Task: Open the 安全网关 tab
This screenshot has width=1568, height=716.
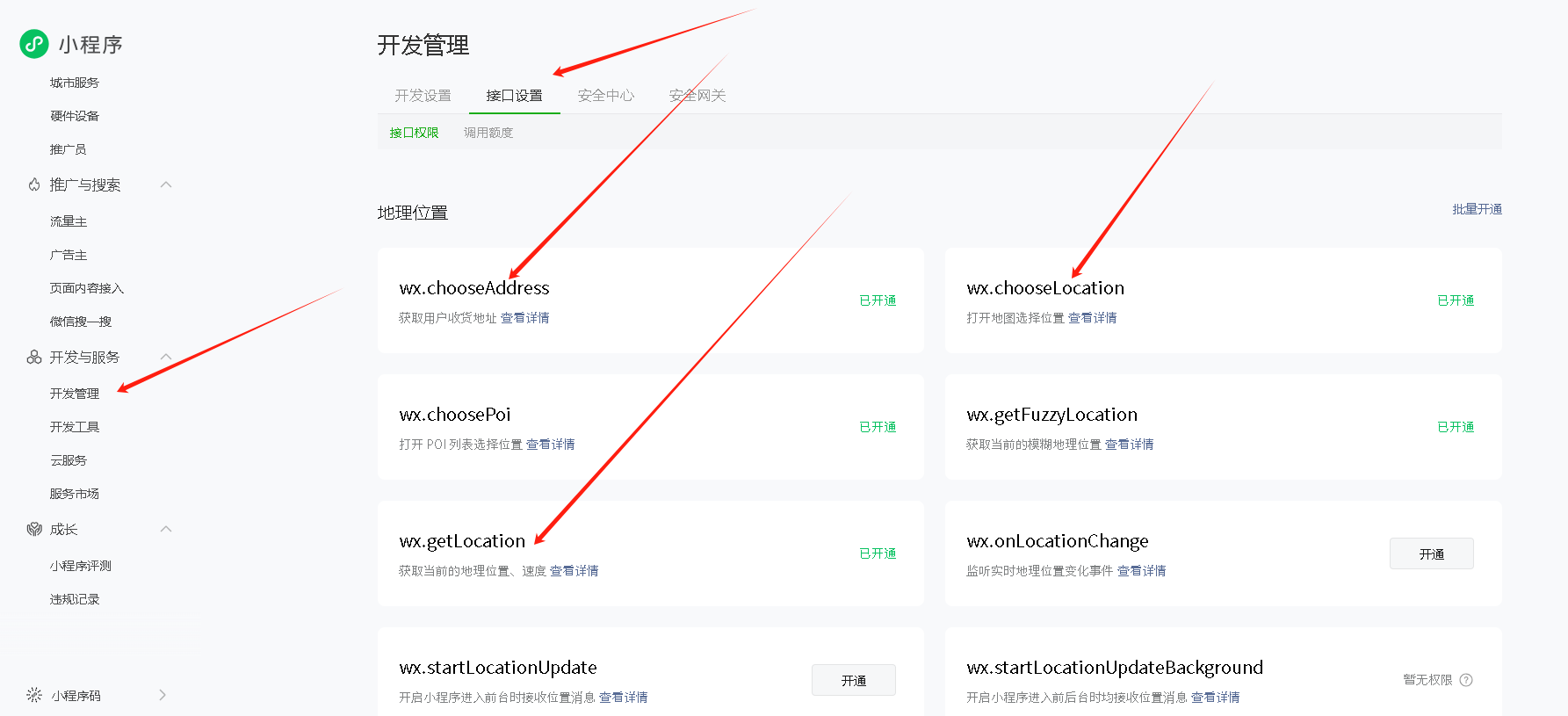Action: coord(697,96)
